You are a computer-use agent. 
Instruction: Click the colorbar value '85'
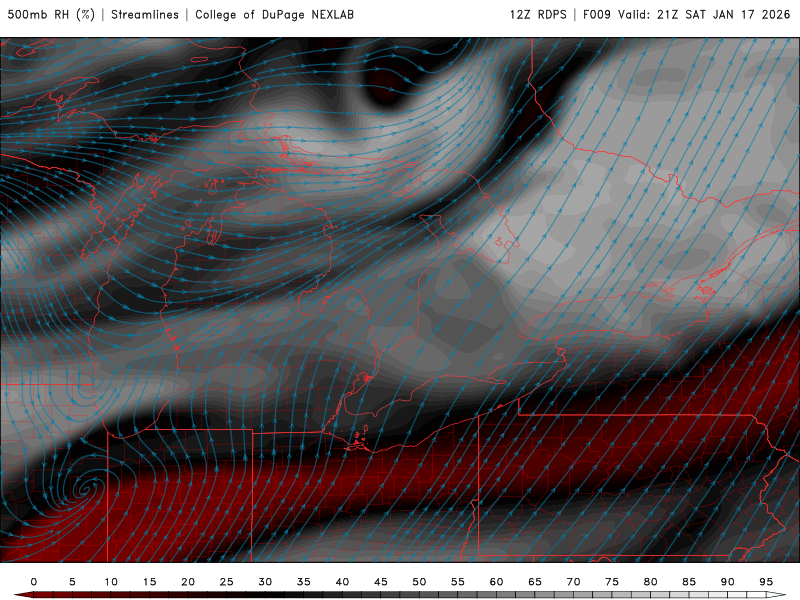689,582
